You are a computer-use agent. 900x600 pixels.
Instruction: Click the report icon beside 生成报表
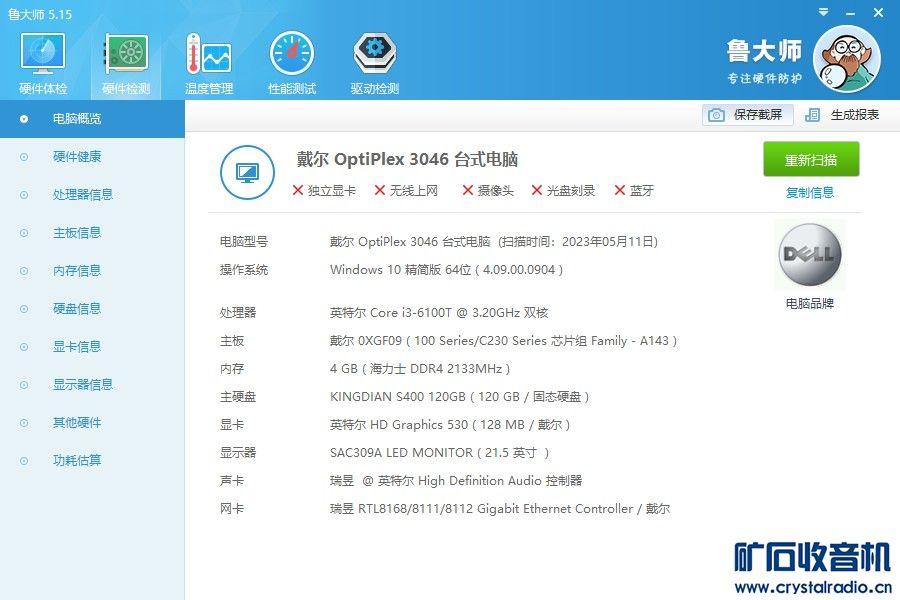point(812,115)
